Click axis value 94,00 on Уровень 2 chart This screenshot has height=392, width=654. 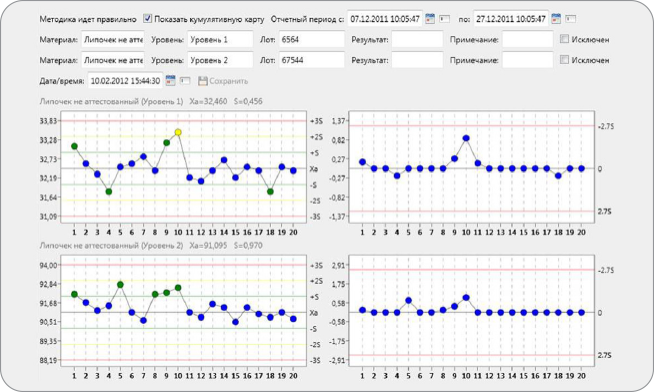(x=48, y=265)
